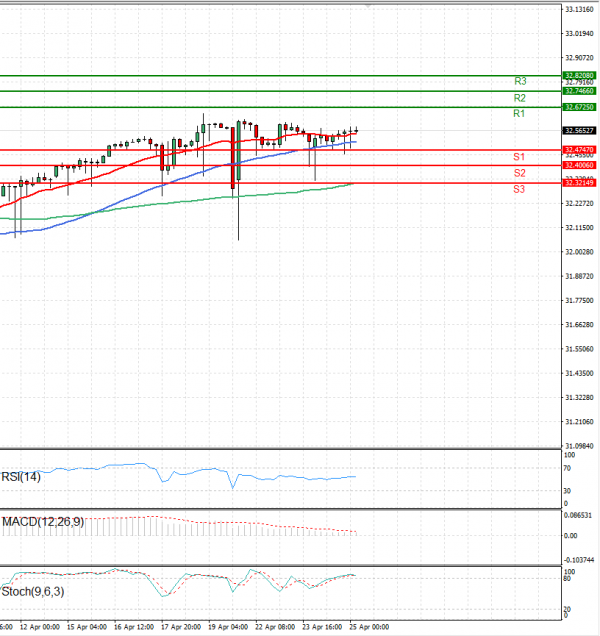The height and width of the screenshot is (636, 600).
Task: Click the 32.11500 price axis value
Action: pos(579,228)
